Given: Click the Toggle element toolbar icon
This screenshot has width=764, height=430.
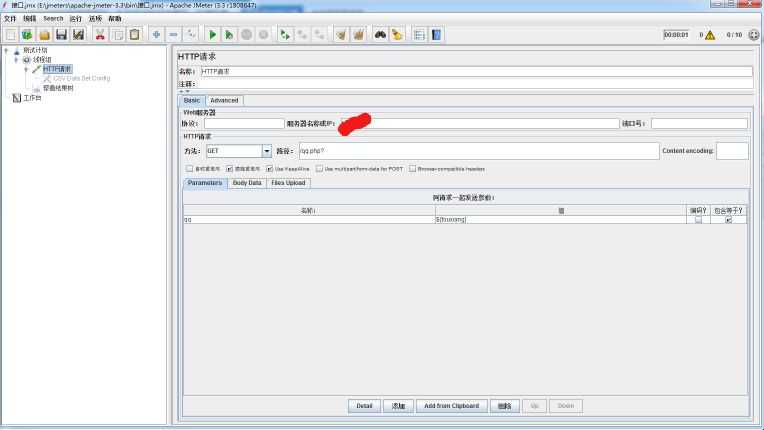Looking at the screenshot, I should (191, 35).
